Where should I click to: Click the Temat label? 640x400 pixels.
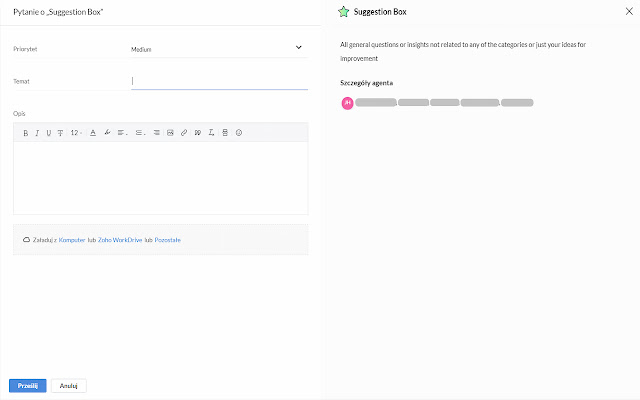(21, 82)
